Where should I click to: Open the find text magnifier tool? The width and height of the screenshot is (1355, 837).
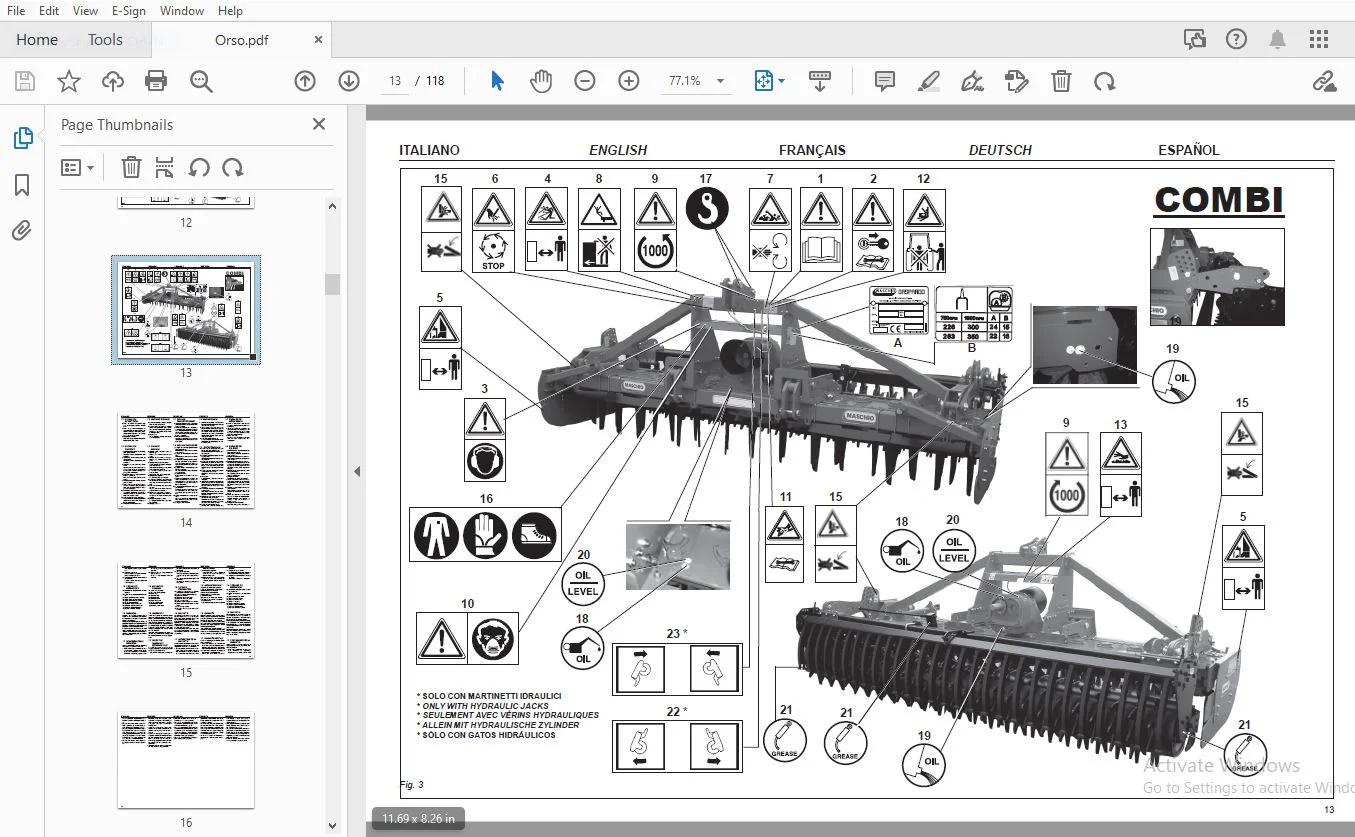201,81
